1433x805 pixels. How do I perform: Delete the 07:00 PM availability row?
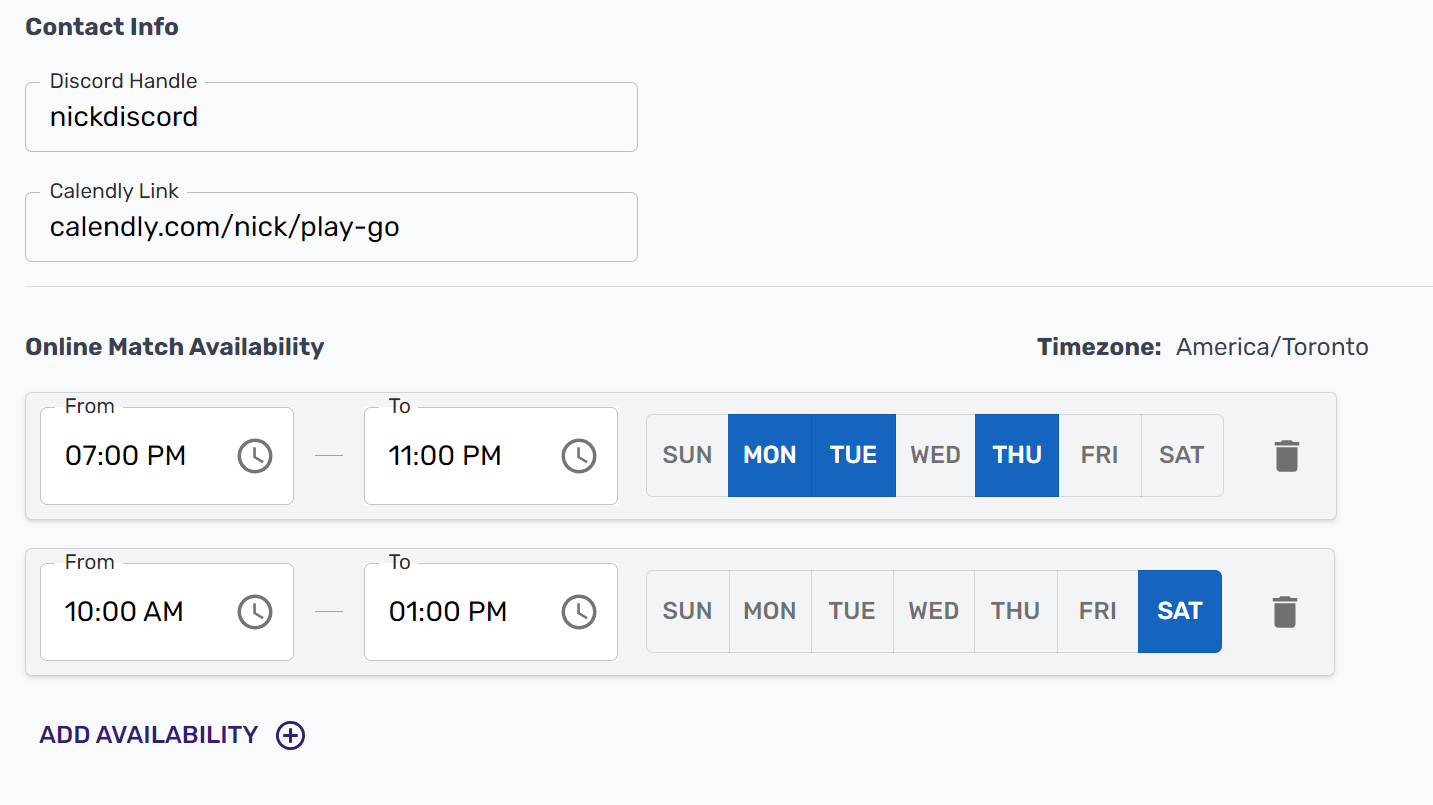click(1287, 456)
